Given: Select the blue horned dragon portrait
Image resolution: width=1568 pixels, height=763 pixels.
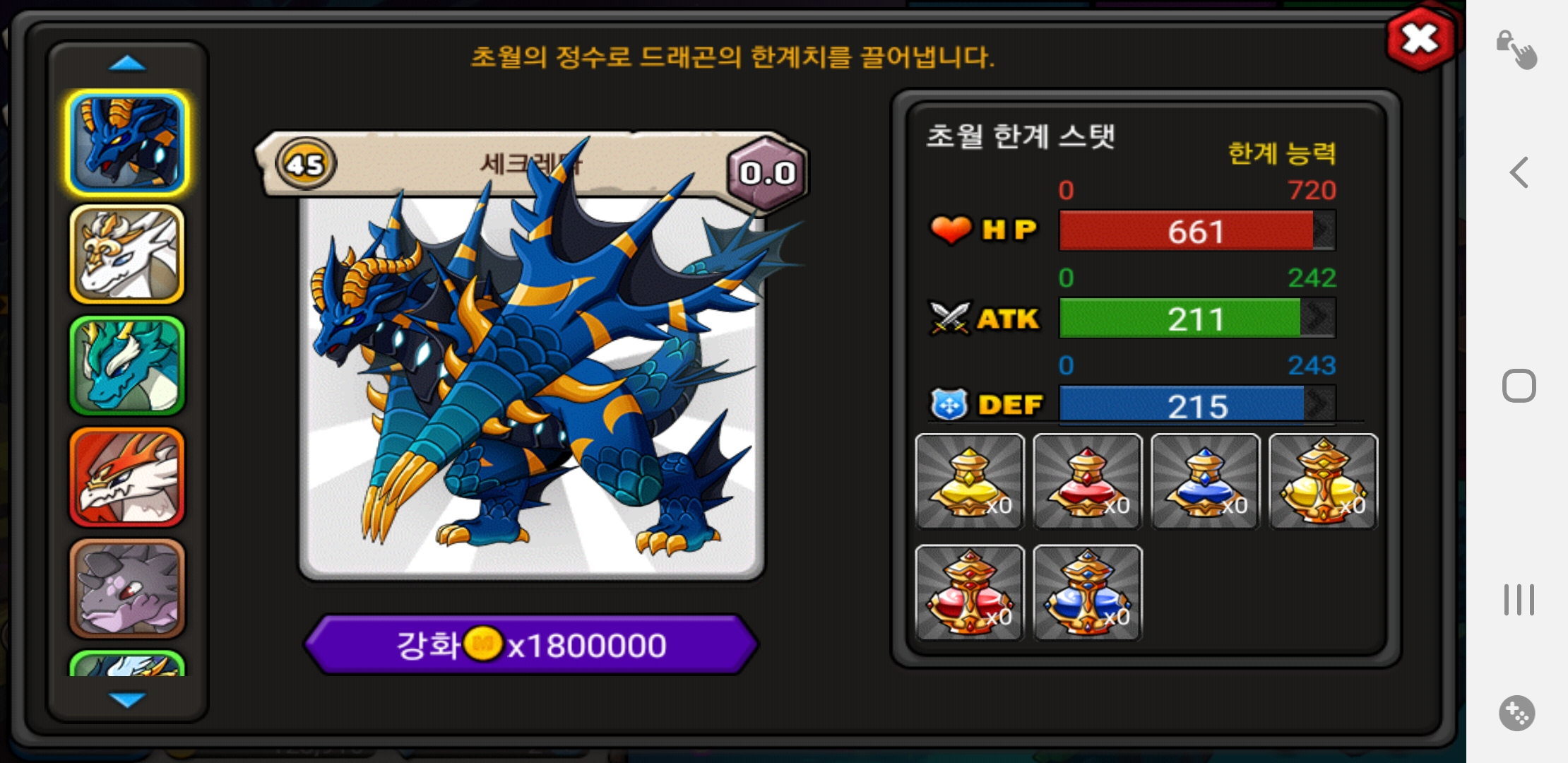Looking at the screenshot, I should [x=127, y=143].
